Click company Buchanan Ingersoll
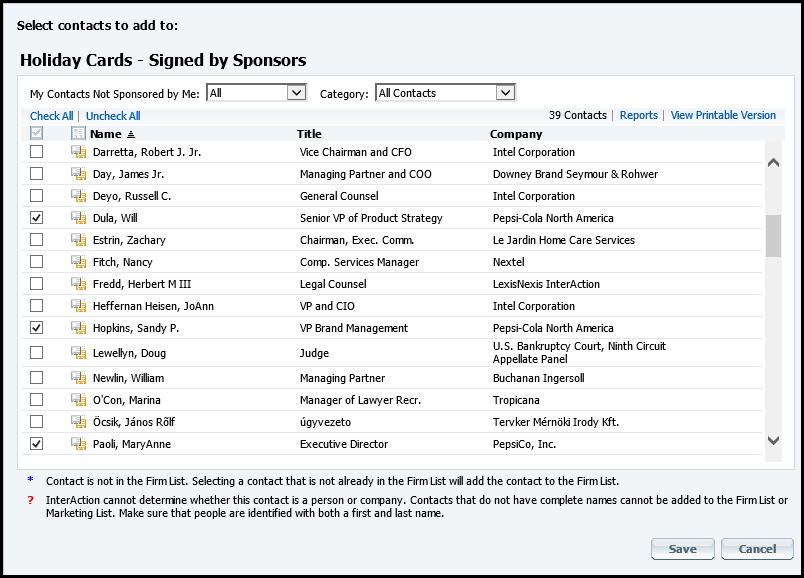The image size is (804, 578). 538,378
